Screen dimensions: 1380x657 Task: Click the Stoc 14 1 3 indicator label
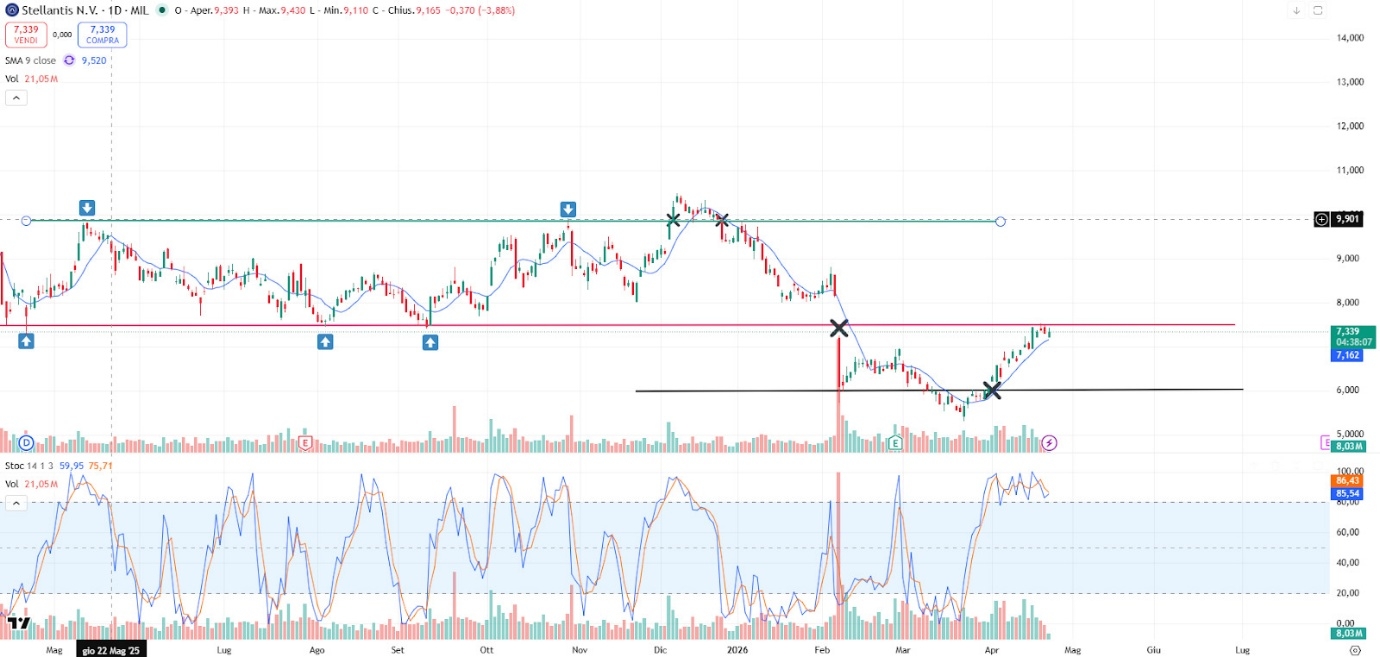click(x=30, y=466)
